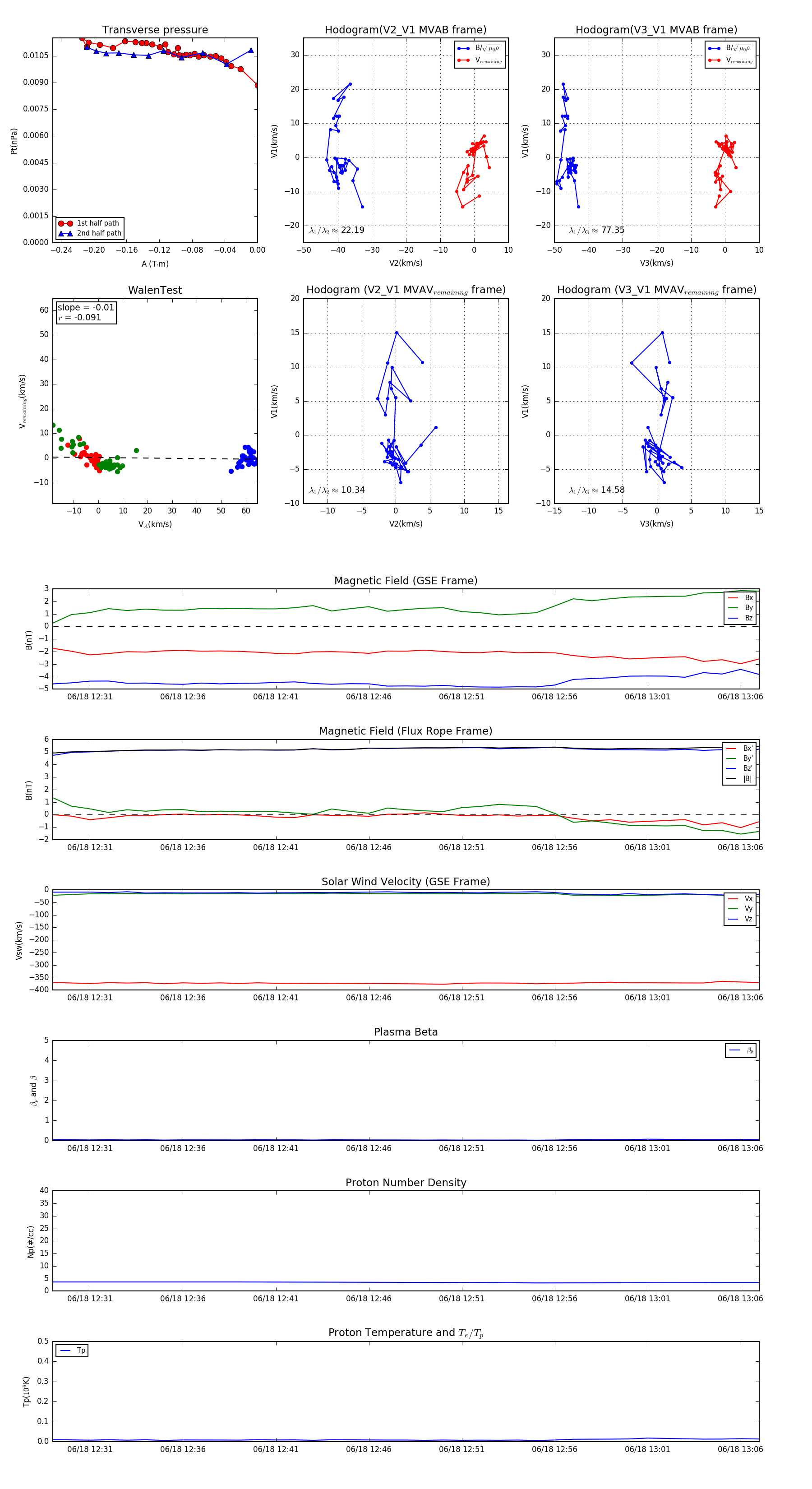Click the 'Hodogram (V3_V1 MVAV remaining frame)' title
The width and height of the screenshot is (812, 1489).
(x=656, y=290)
